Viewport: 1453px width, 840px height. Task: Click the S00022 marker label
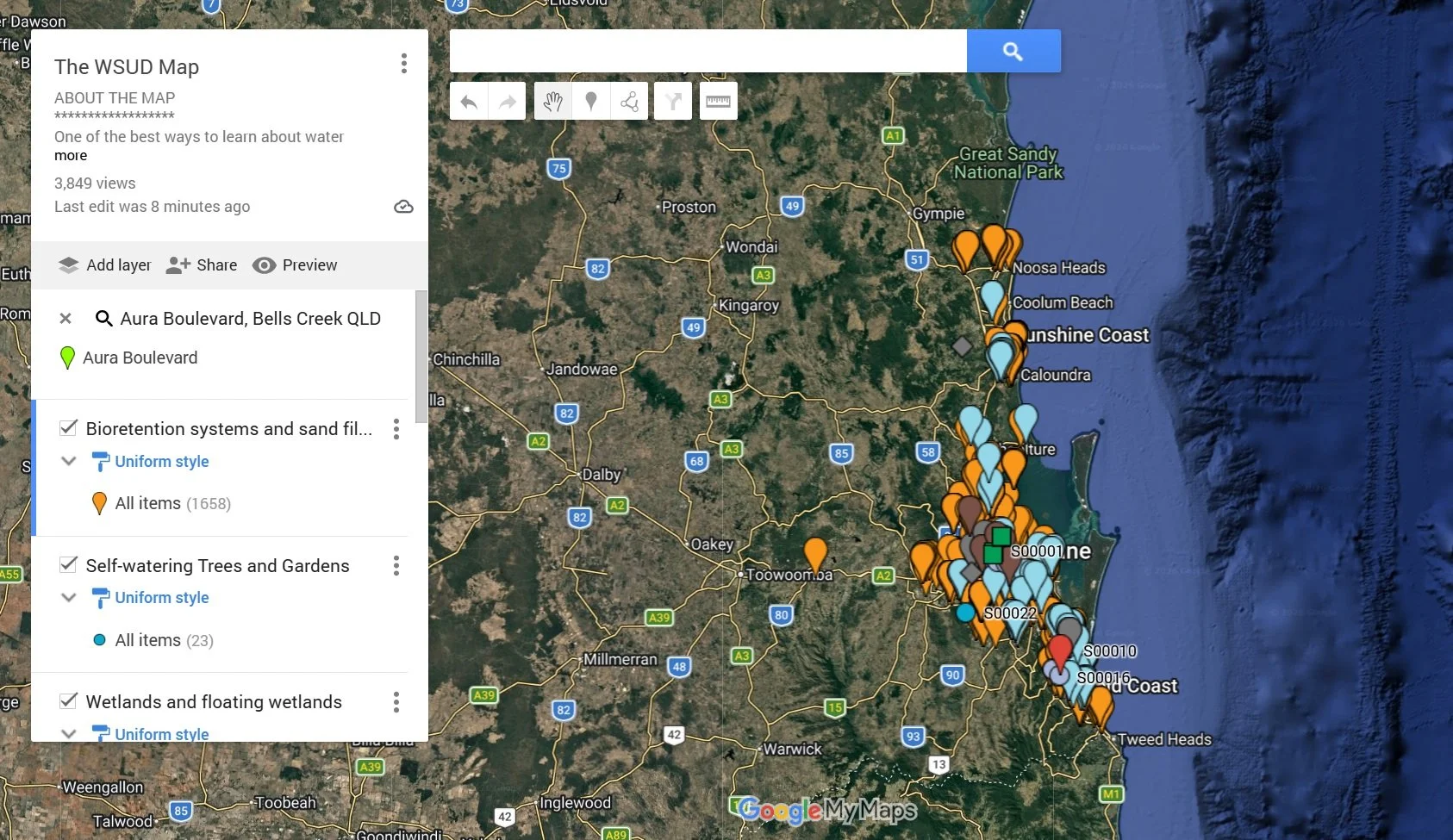pyautogui.click(x=1010, y=613)
